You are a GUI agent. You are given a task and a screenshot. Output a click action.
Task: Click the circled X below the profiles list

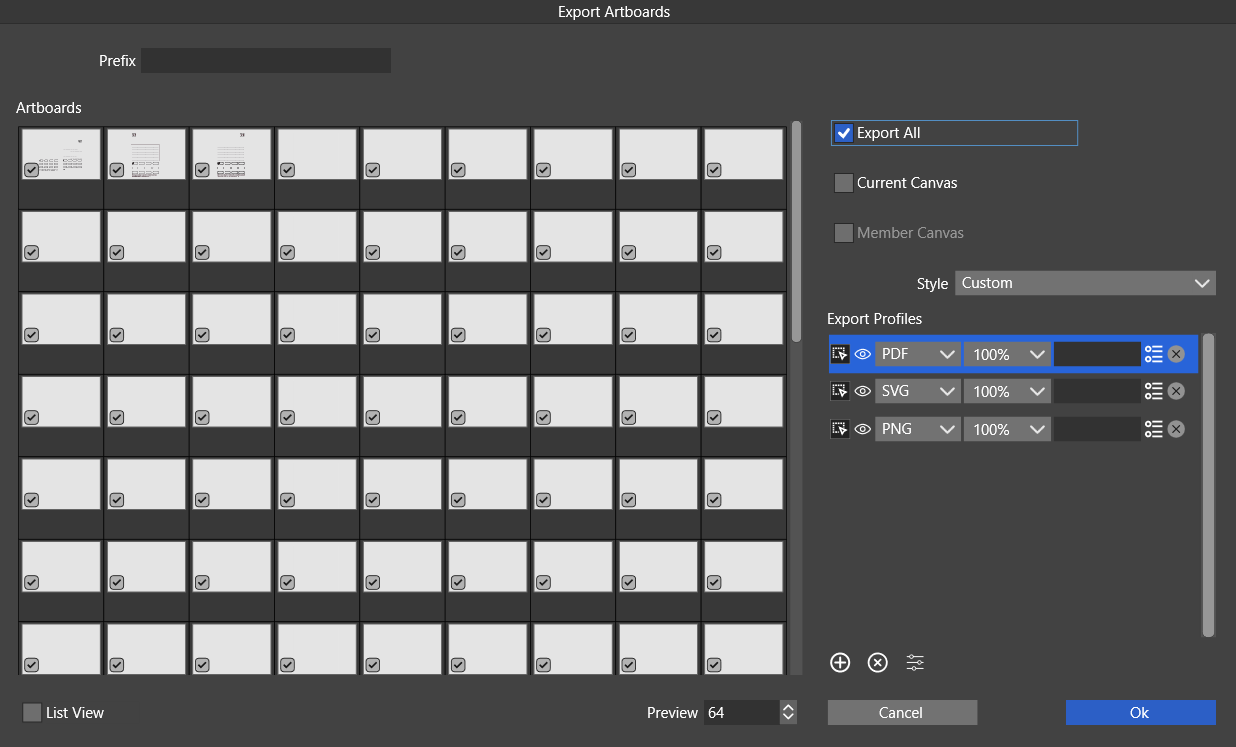tap(878, 662)
